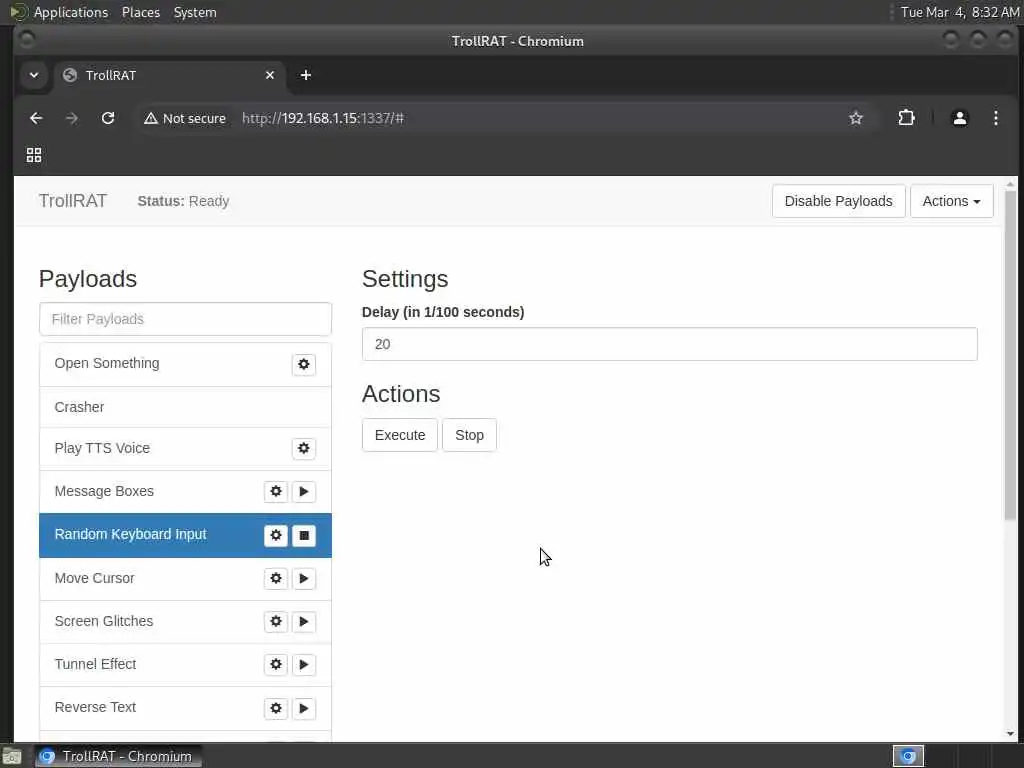Start the Message Boxes payload with play icon
Screen dimensions: 1024x768
click(x=304, y=492)
